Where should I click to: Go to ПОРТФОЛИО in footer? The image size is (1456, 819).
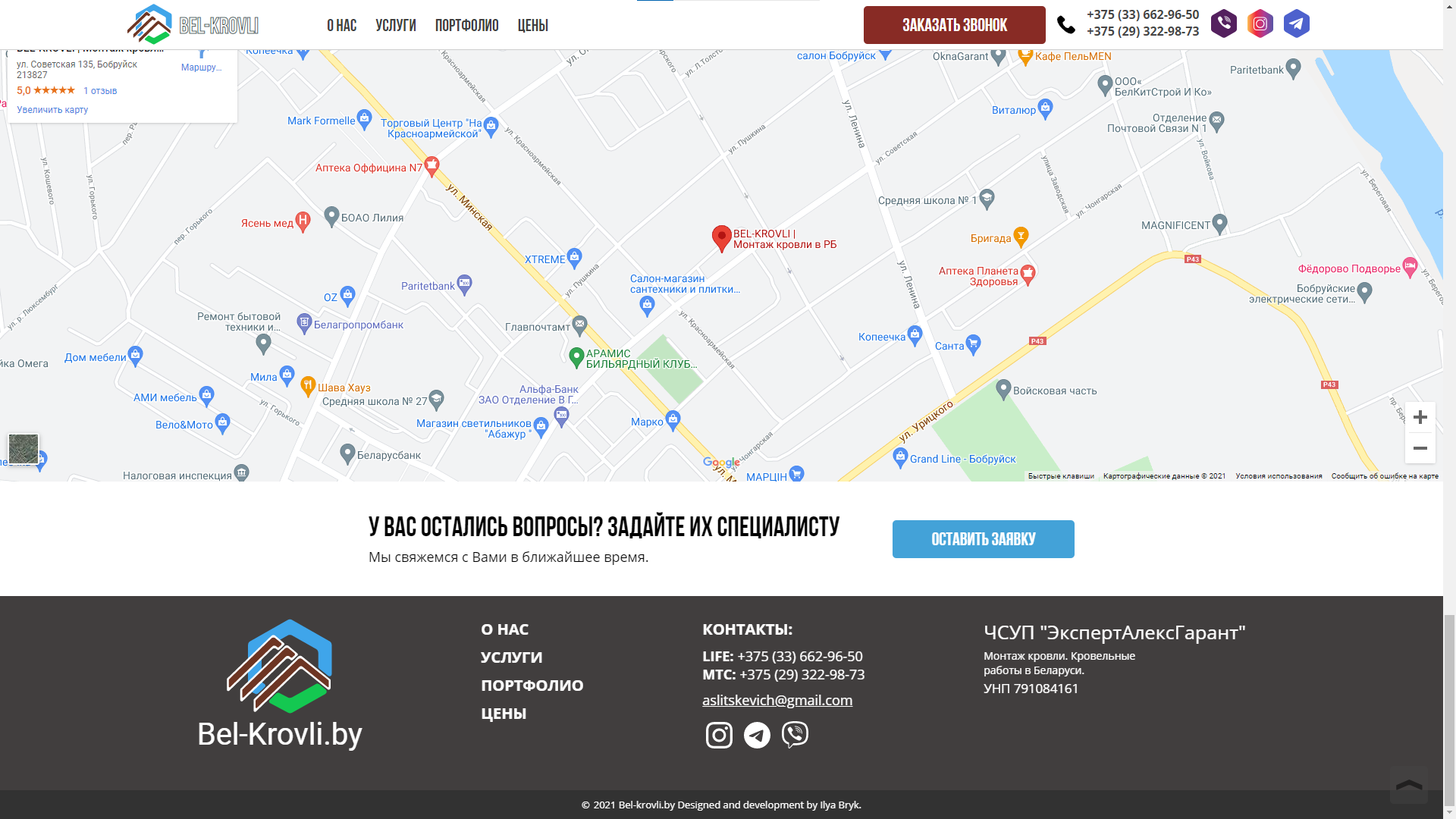(532, 686)
